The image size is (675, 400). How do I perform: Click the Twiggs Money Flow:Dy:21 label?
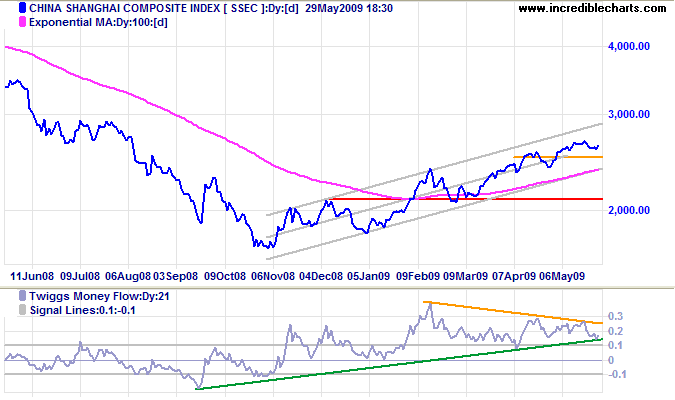(99, 296)
